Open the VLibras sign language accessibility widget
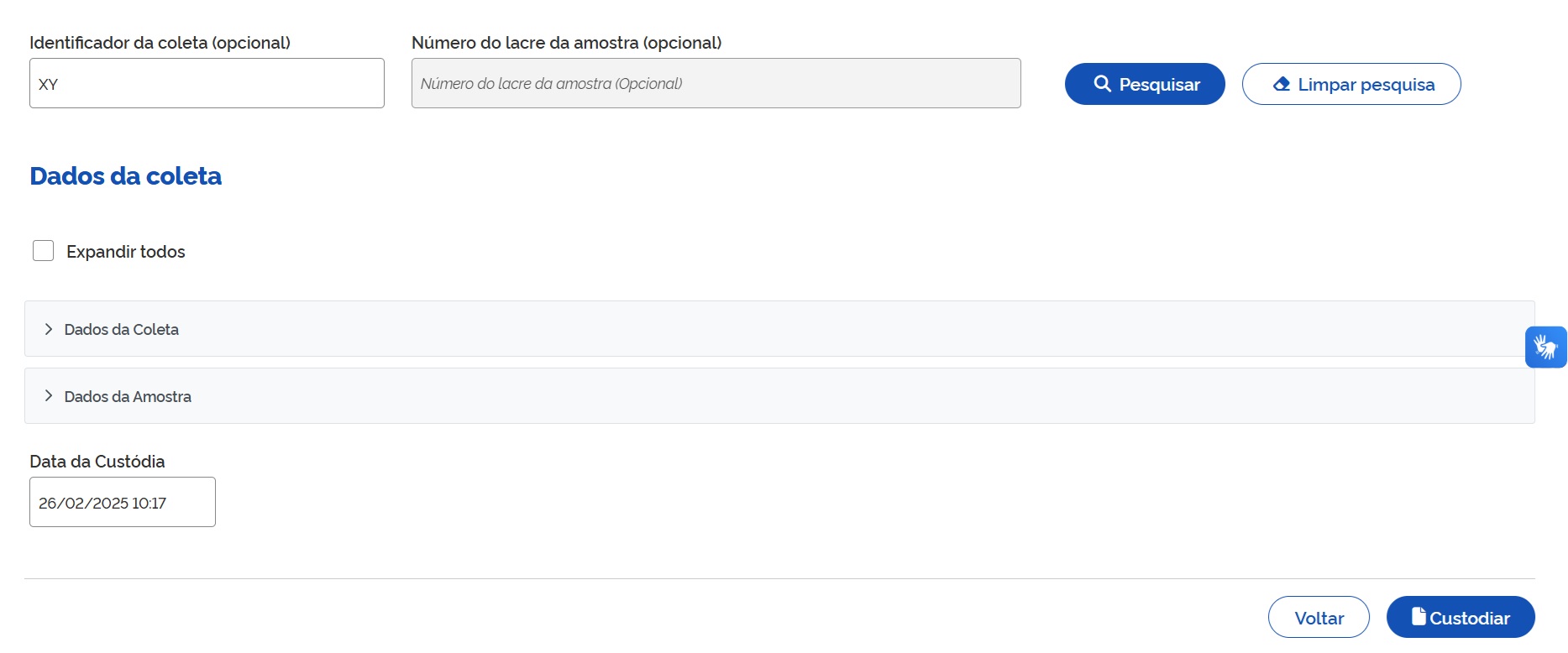 [1545, 347]
